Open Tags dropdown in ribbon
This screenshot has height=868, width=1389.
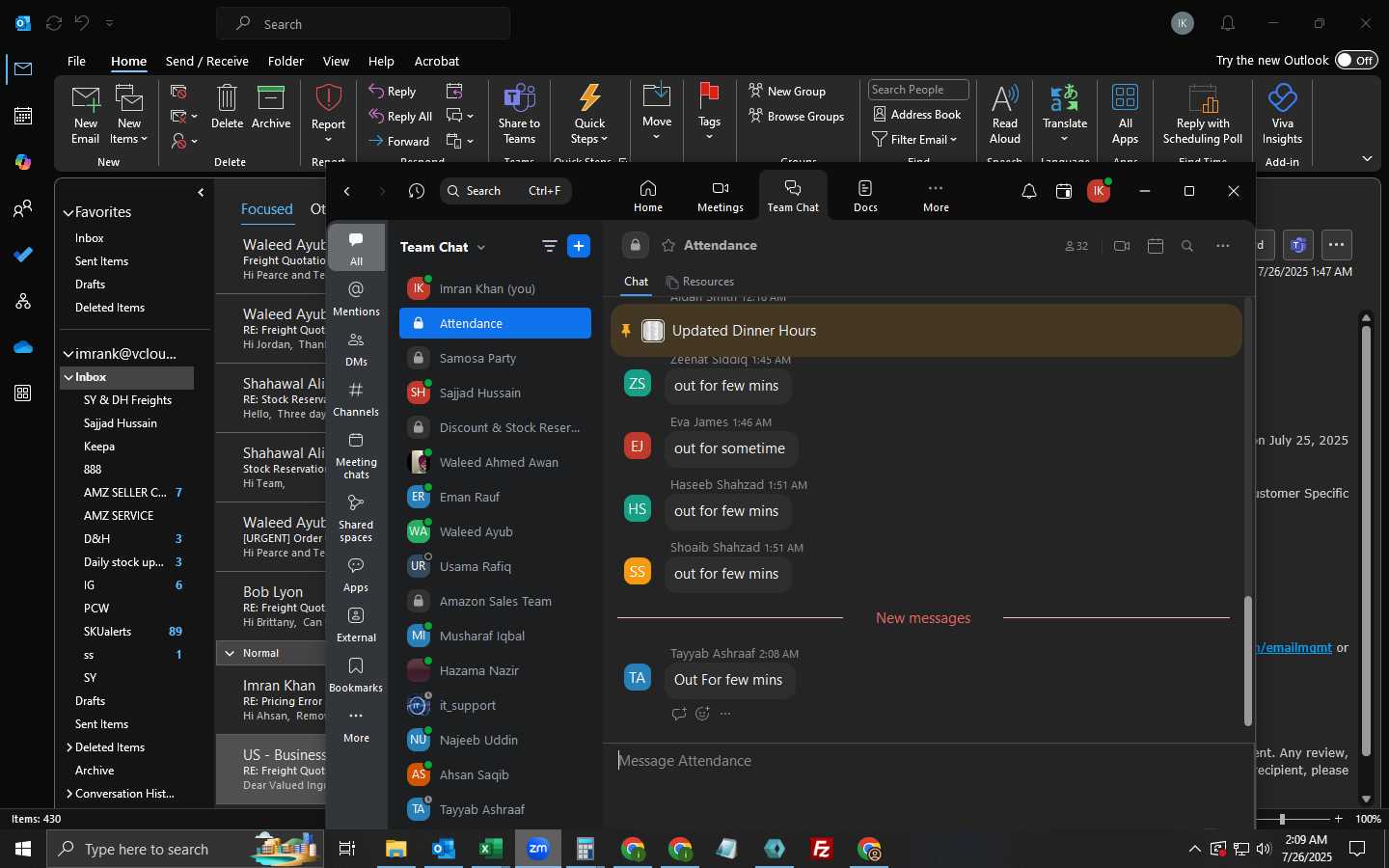(709, 114)
